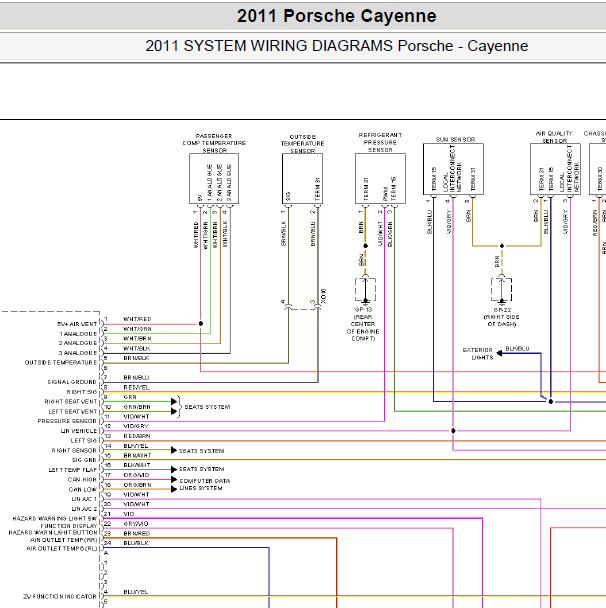This screenshot has height=608, width=606.
Task: Click 'SEATS SYSTEM' reference on the BLK/WHT wire
Action: (202, 469)
